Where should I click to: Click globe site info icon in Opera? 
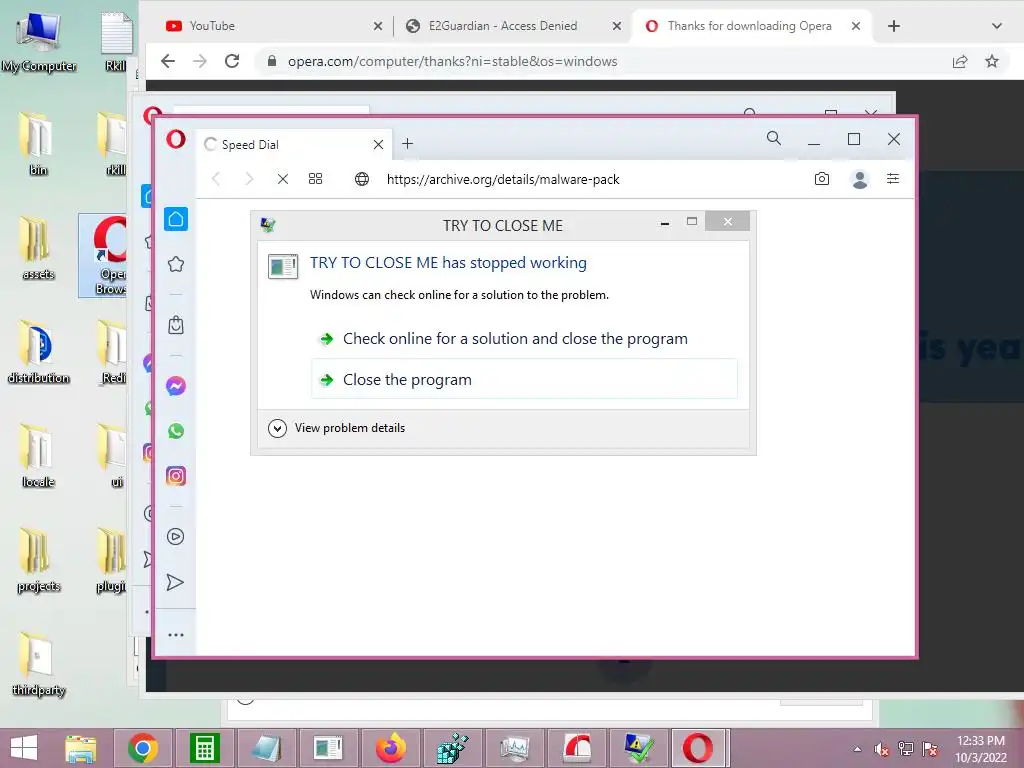point(362,179)
